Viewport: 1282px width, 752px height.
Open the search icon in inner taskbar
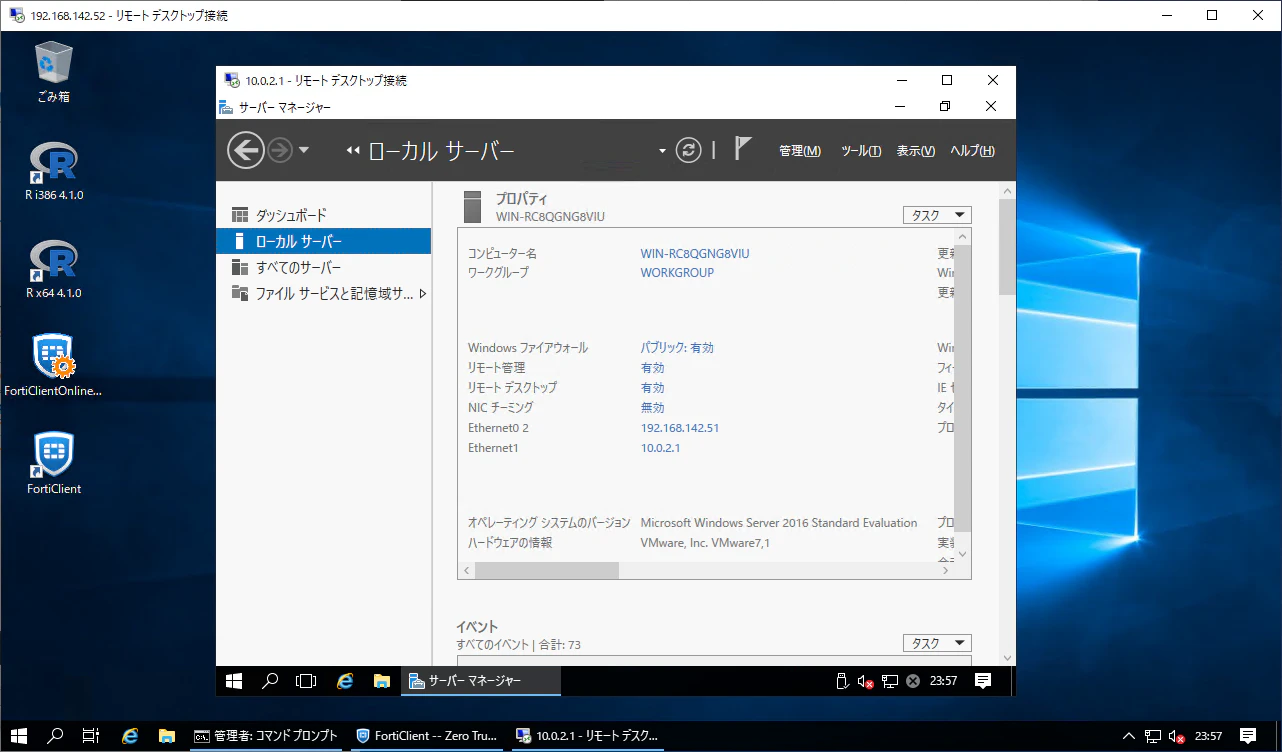pos(270,681)
